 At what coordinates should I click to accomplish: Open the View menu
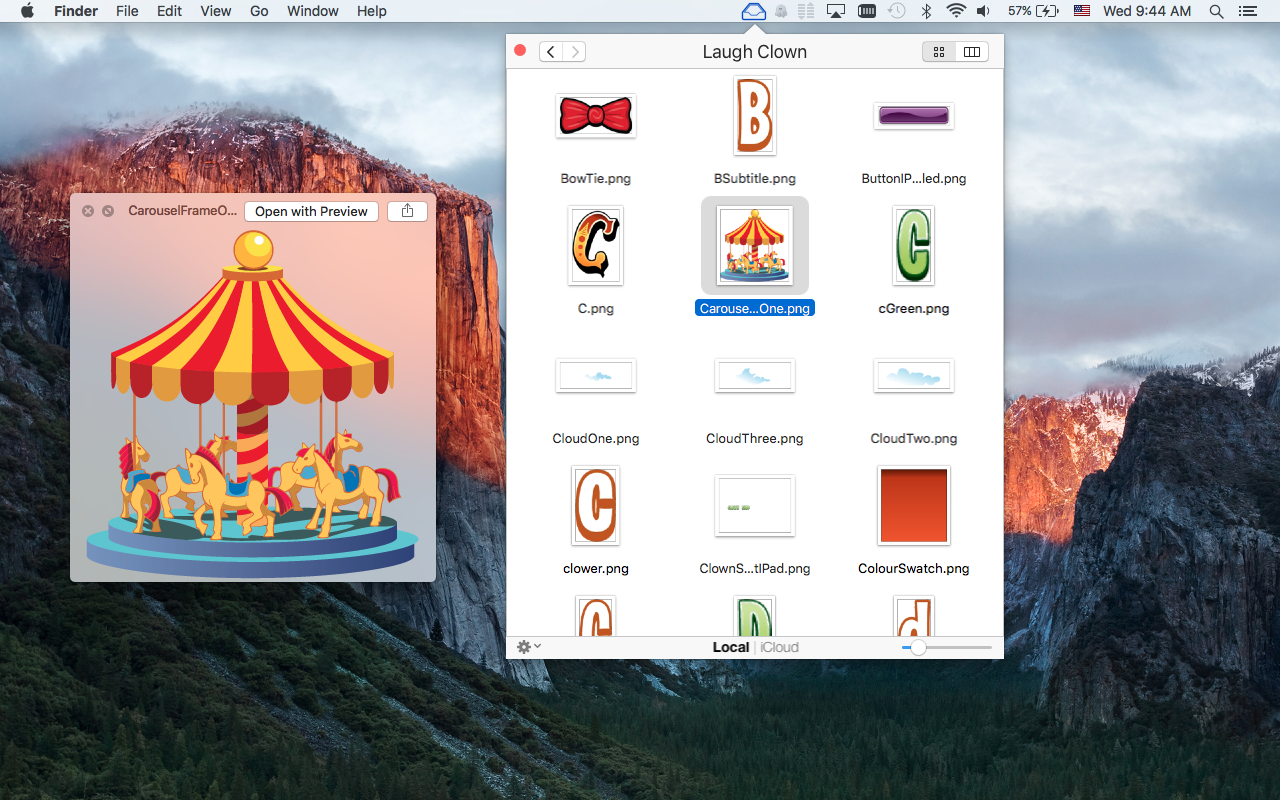pos(216,11)
